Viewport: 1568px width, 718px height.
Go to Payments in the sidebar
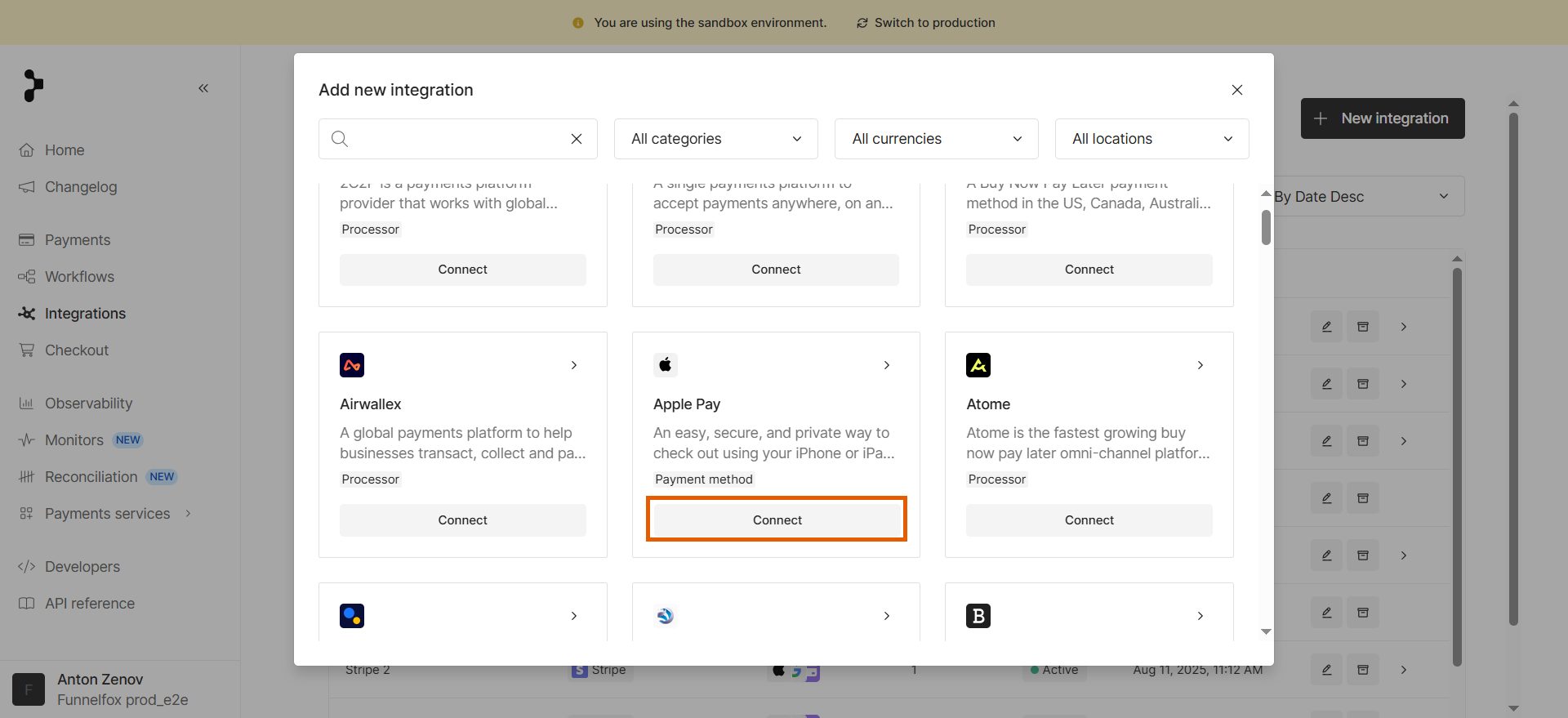pyautogui.click(x=78, y=240)
